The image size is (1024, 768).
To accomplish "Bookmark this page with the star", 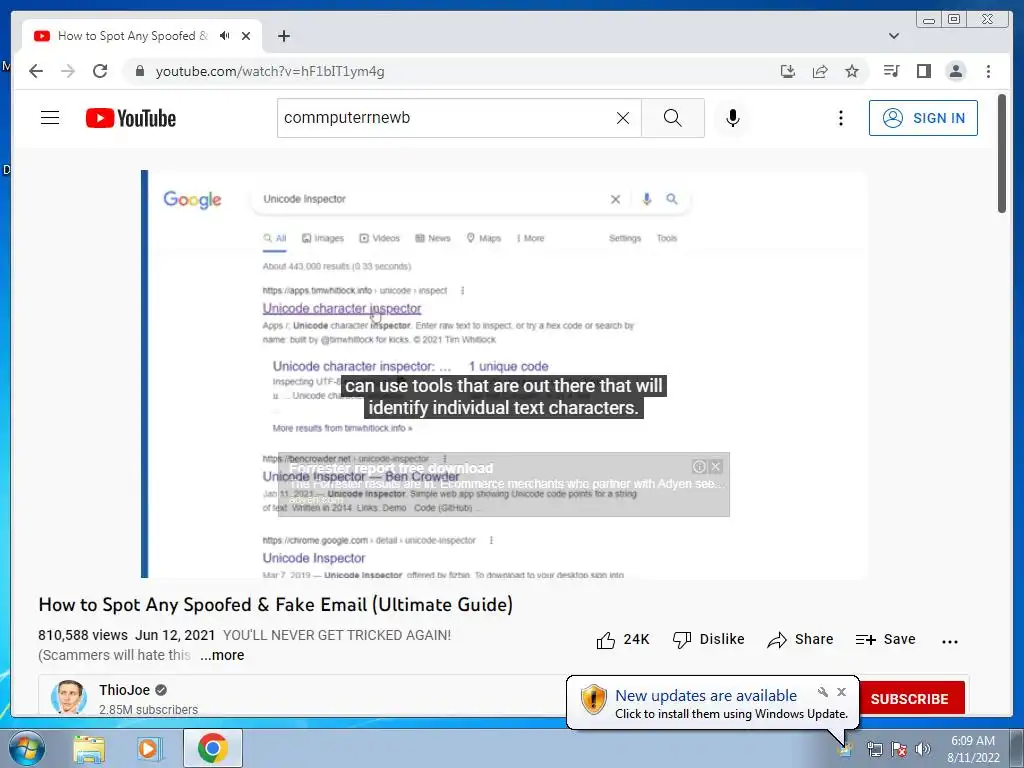I will point(852,71).
